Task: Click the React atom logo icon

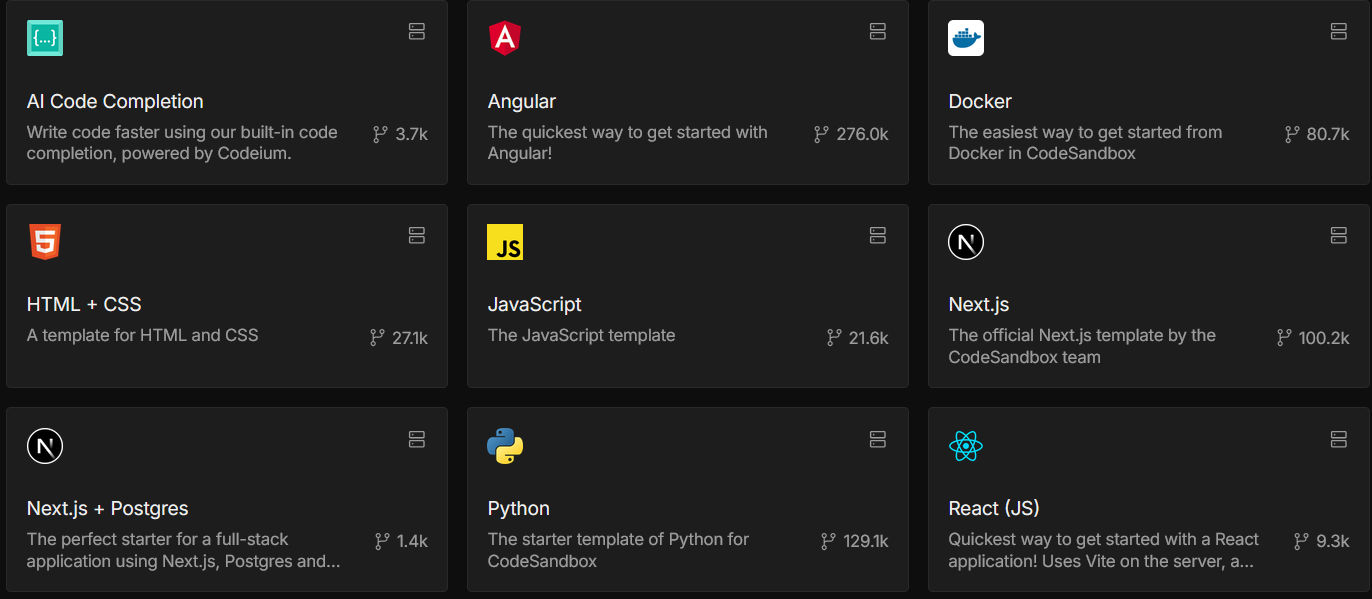Action: [x=966, y=445]
